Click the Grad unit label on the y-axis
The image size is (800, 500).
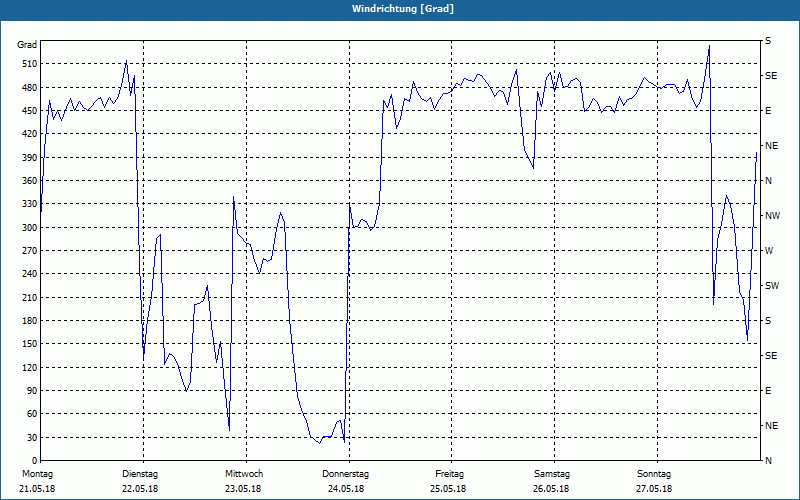coord(27,45)
